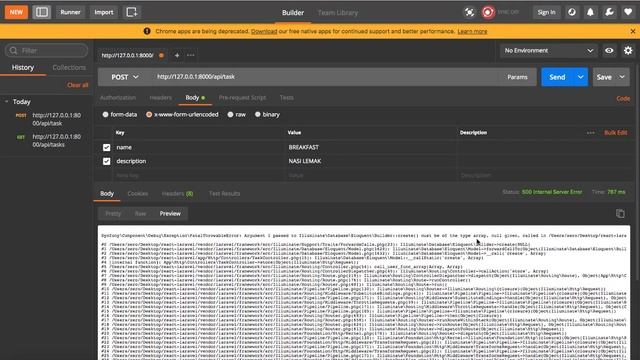Click the empty New key field
The width and height of the screenshot is (640, 360).
[x=198, y=176]
